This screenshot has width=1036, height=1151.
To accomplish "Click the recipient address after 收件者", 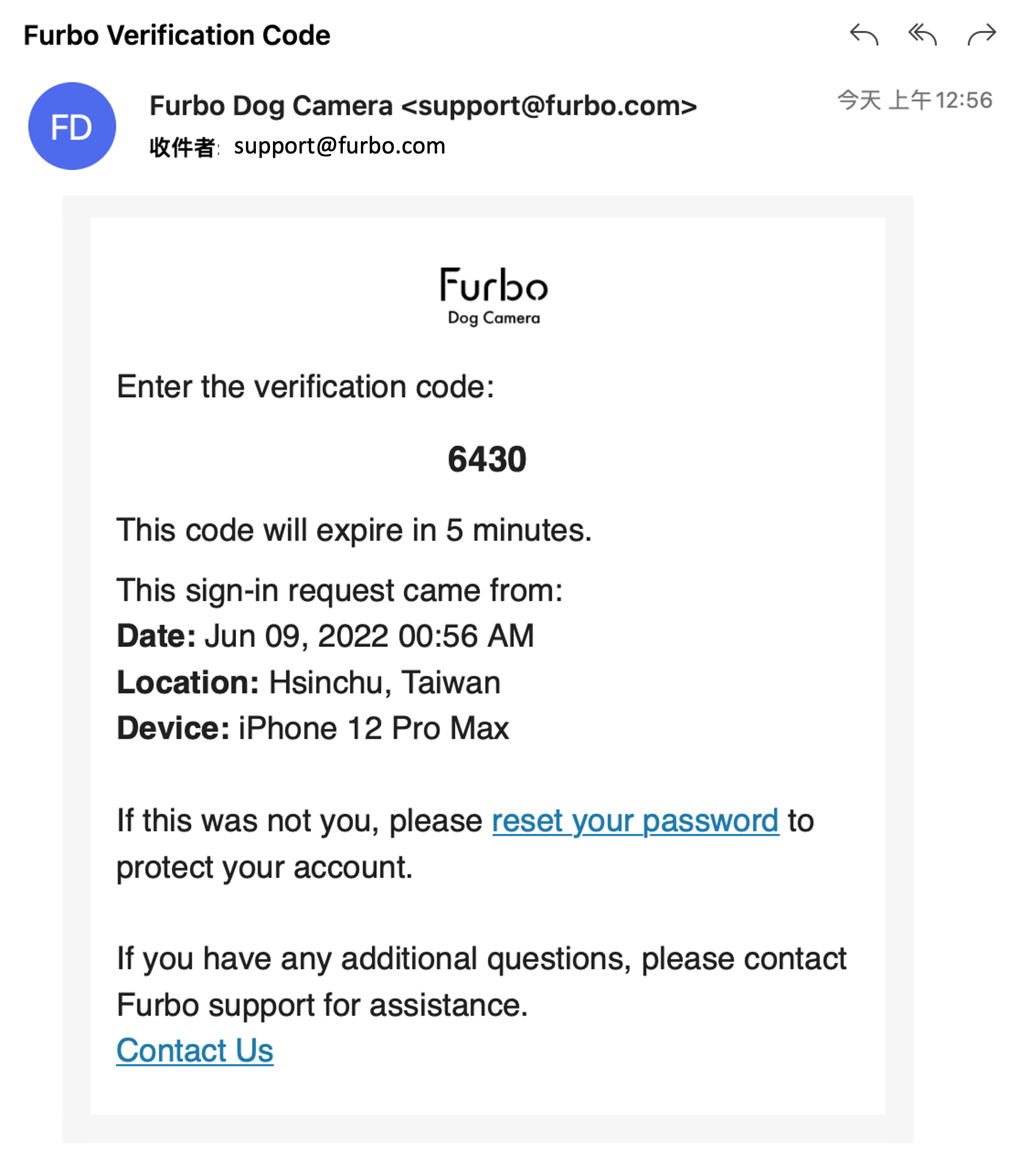I will (x=339, y=146).
